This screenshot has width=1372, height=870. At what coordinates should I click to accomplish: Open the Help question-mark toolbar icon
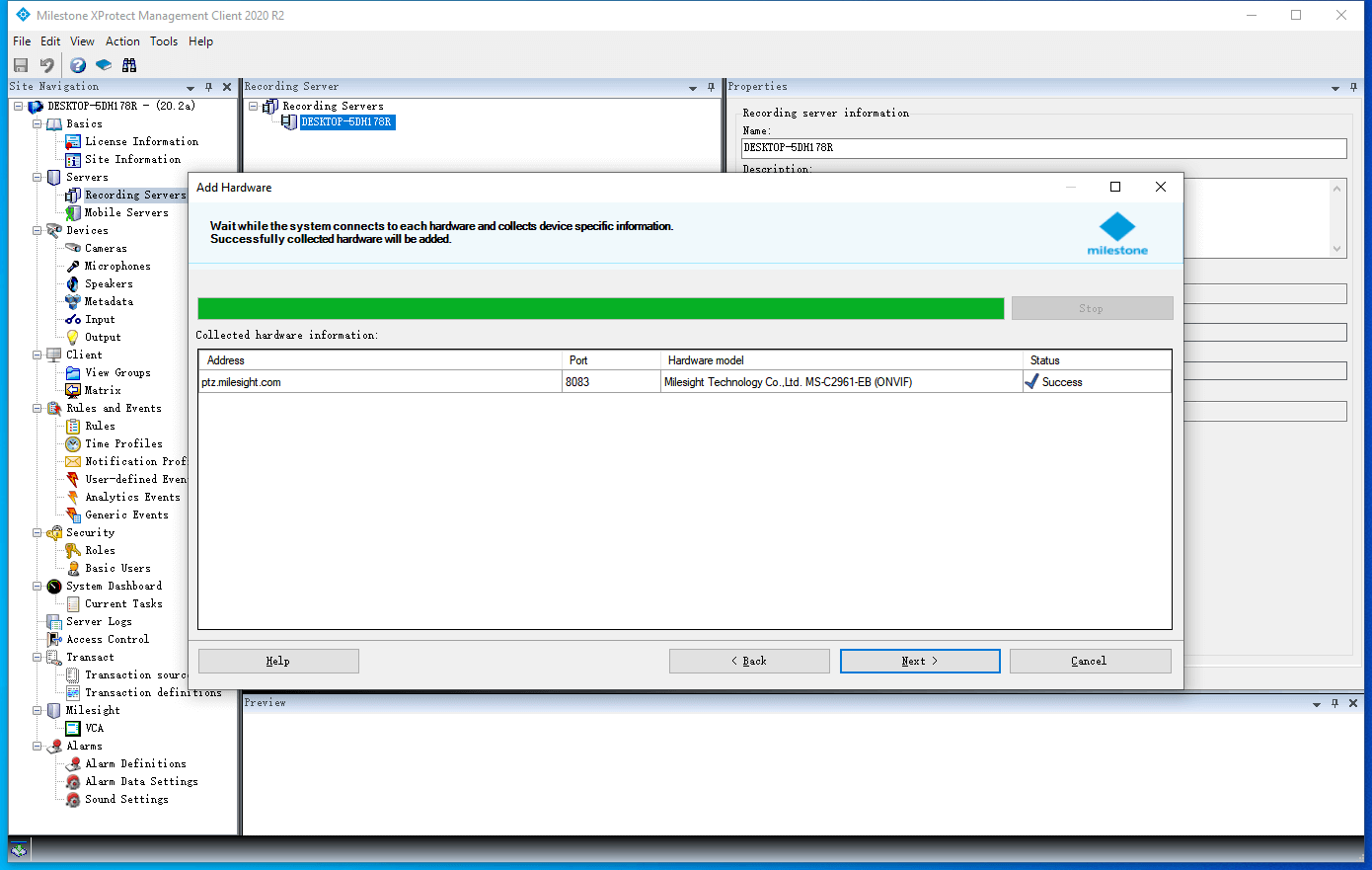coord(78,65)
